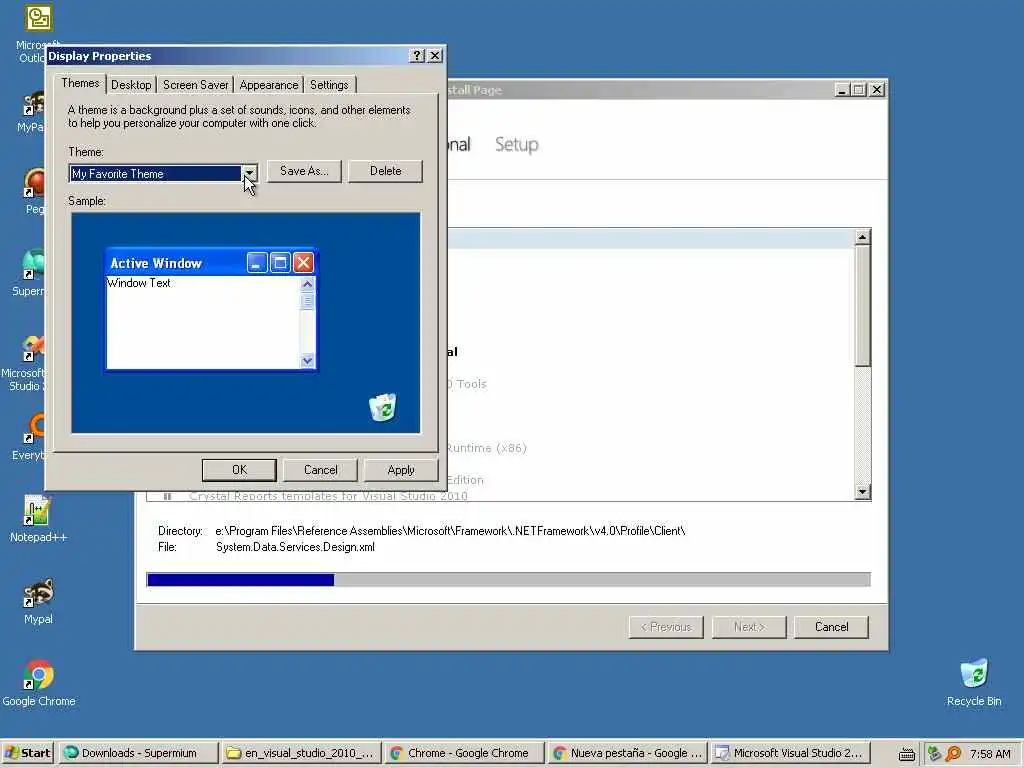Click the installer component list scrollbar thumb
The height and width of the screenshot is (768, 1024).
click(862, 306)
